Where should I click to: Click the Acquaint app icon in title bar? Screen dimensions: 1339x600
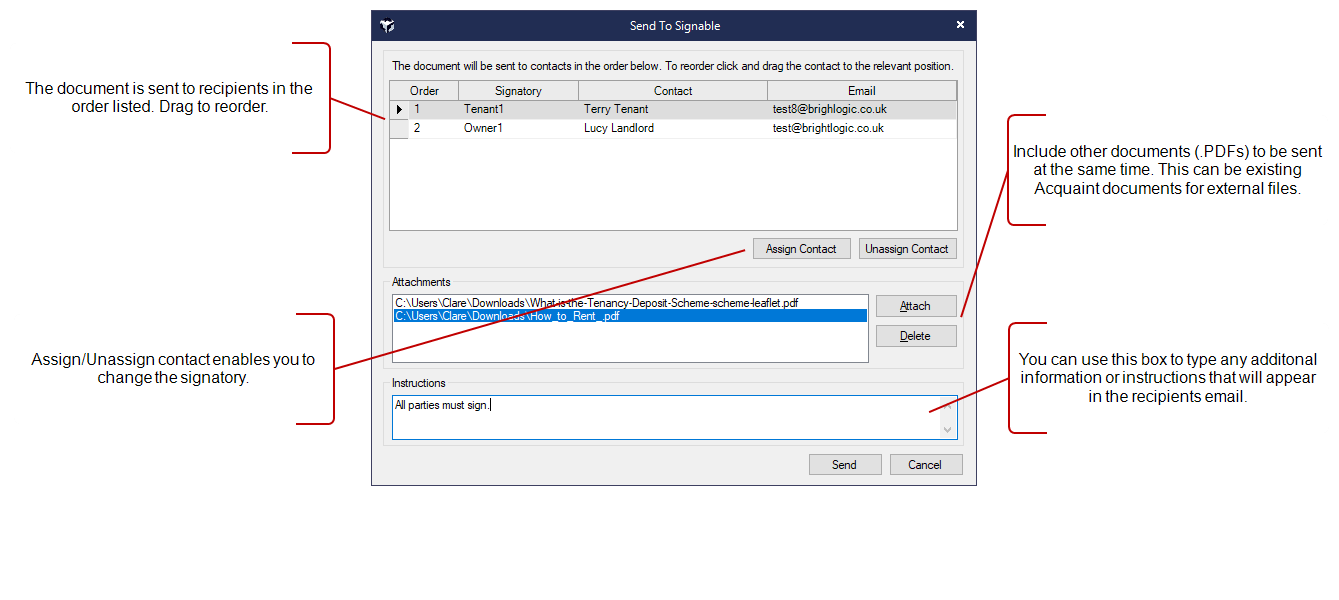[x=387, y=26]
